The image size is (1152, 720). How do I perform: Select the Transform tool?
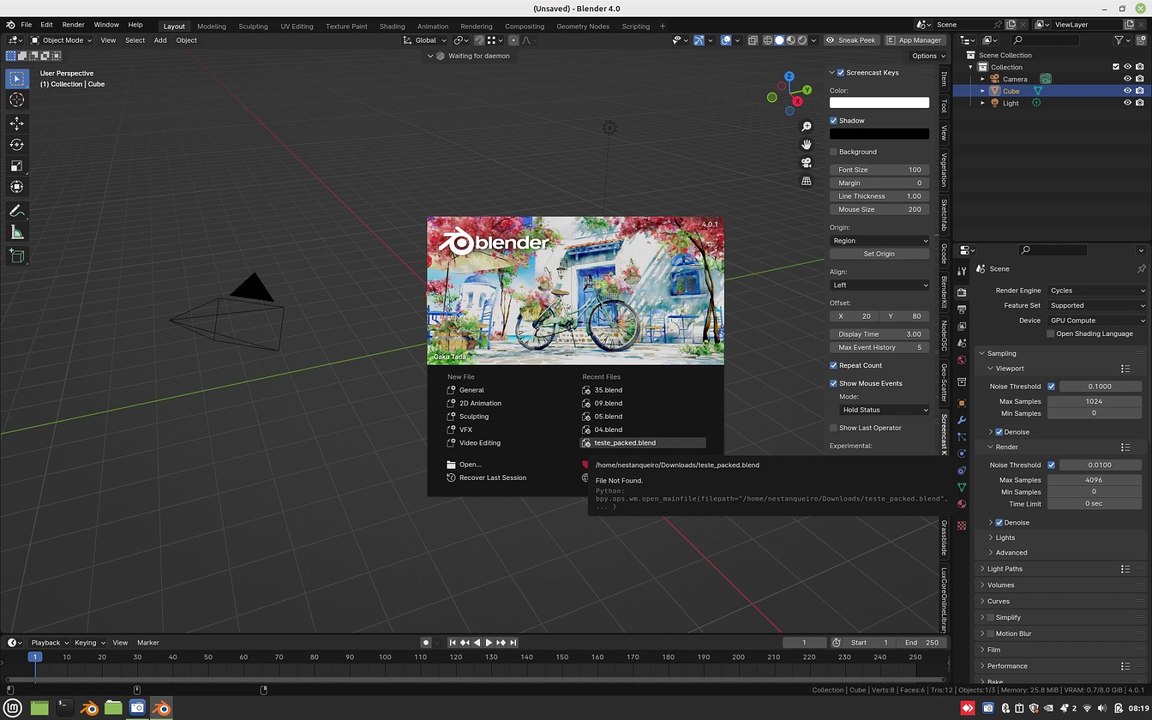click(x=17, y=187)
